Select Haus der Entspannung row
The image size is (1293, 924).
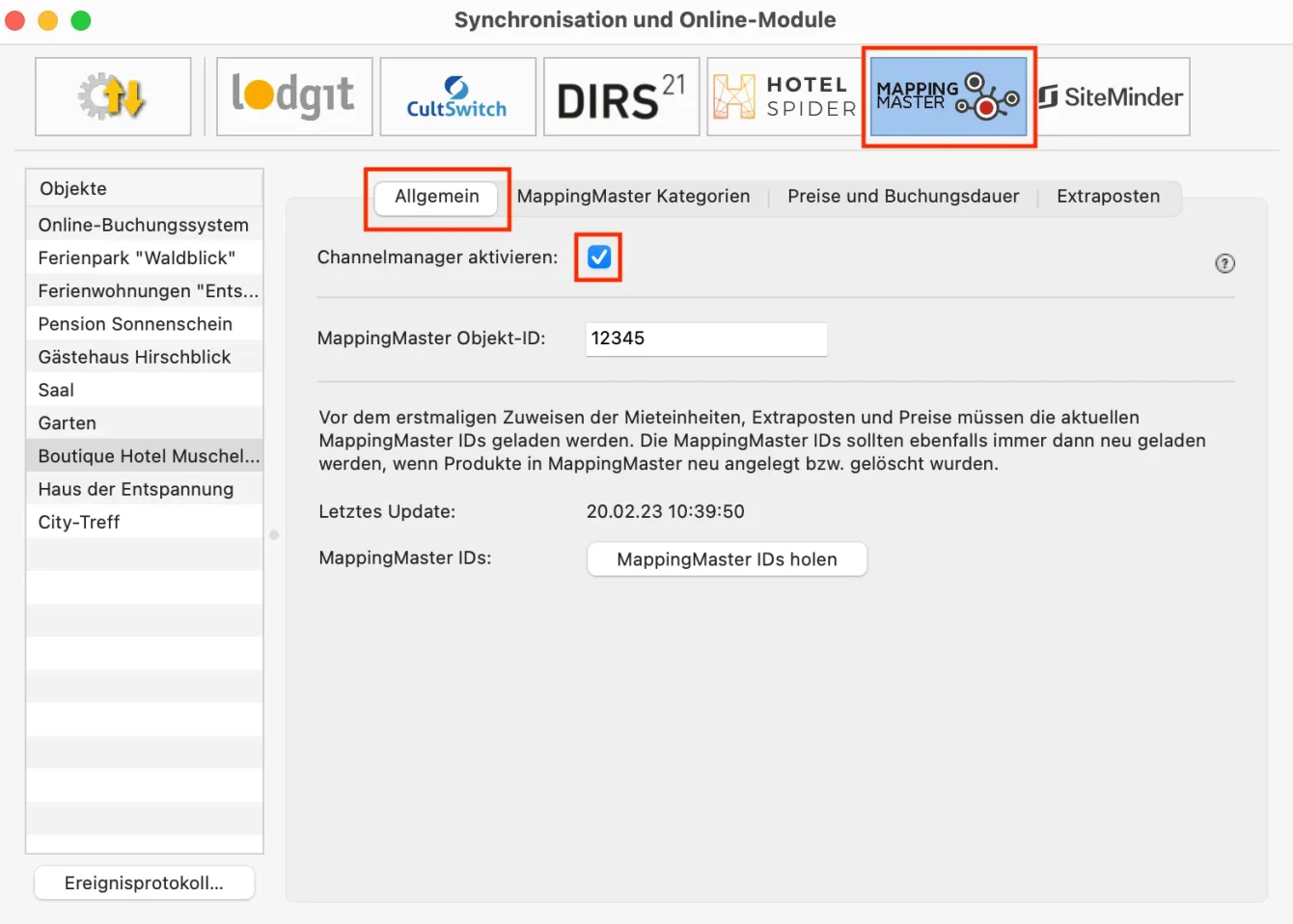(145, 489)
